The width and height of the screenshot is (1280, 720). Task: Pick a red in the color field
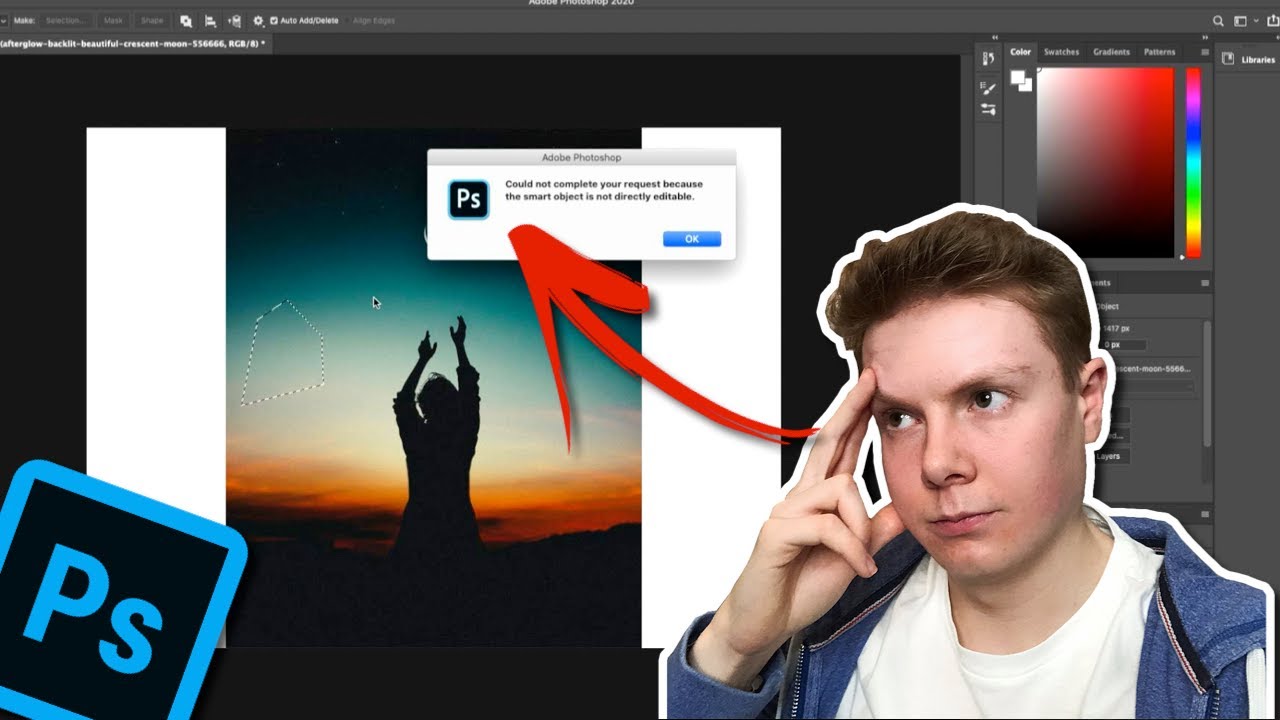(x=1105, y=163)
